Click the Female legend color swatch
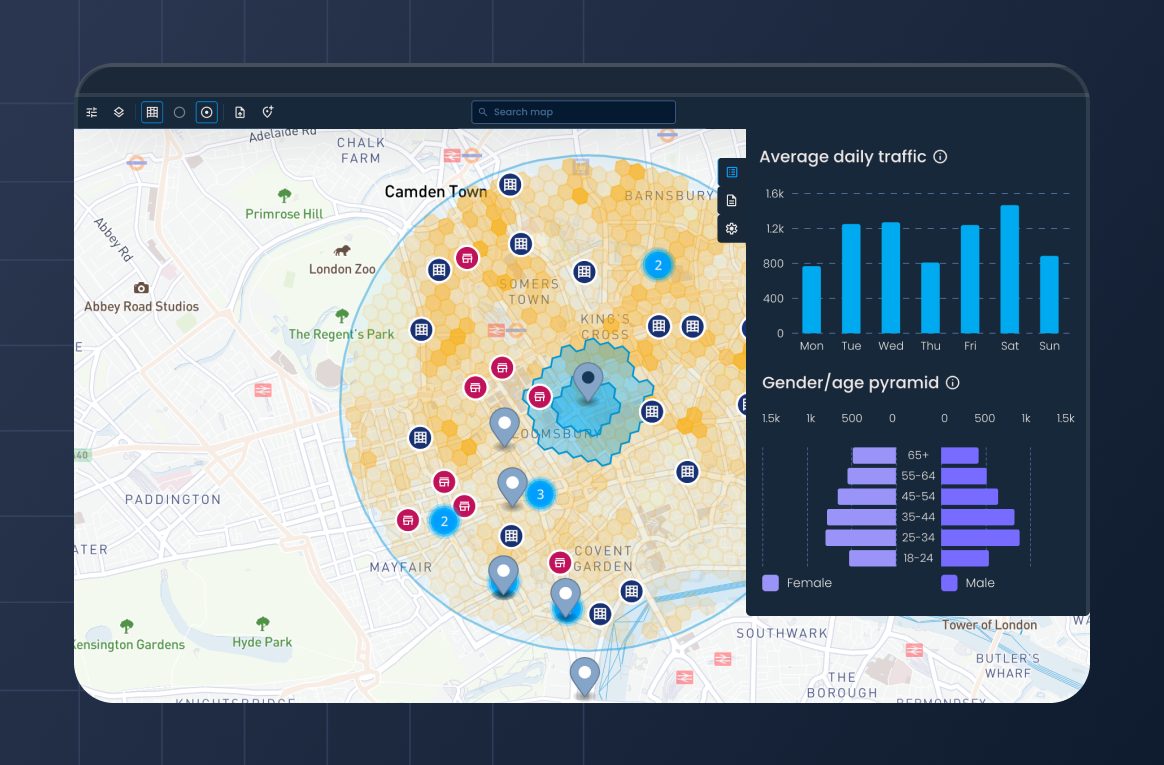 point(771,582)
